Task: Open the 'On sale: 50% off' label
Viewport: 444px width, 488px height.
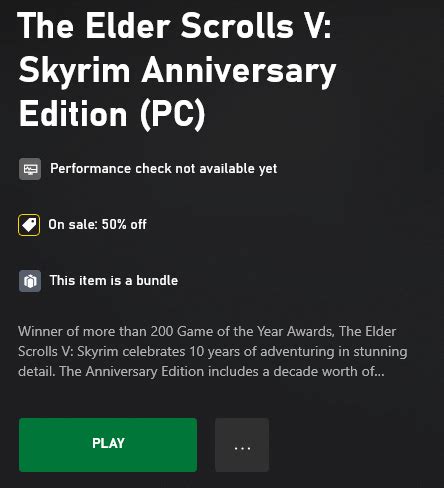Action: click(97, 224)
